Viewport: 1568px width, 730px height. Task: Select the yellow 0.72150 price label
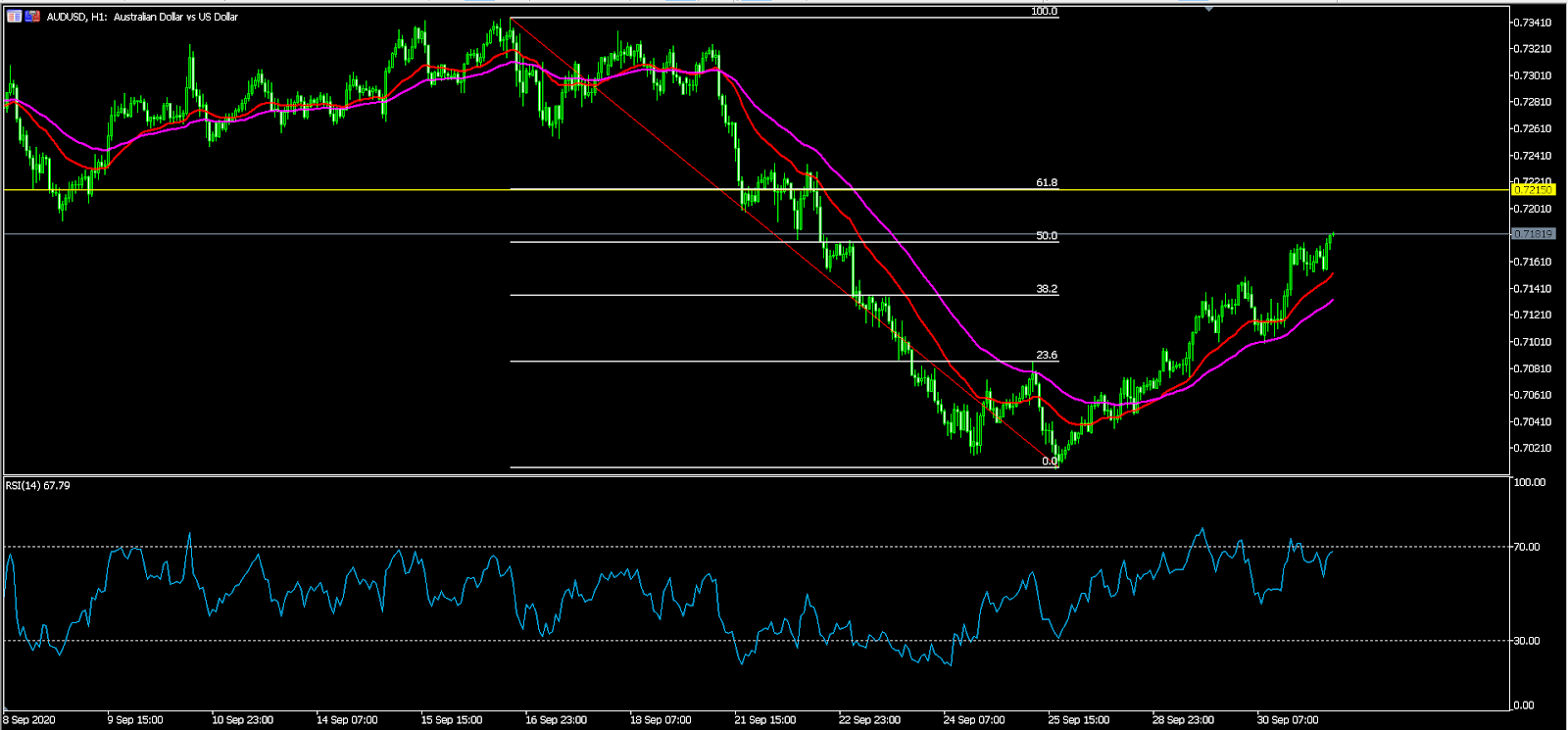[1534, 189]
